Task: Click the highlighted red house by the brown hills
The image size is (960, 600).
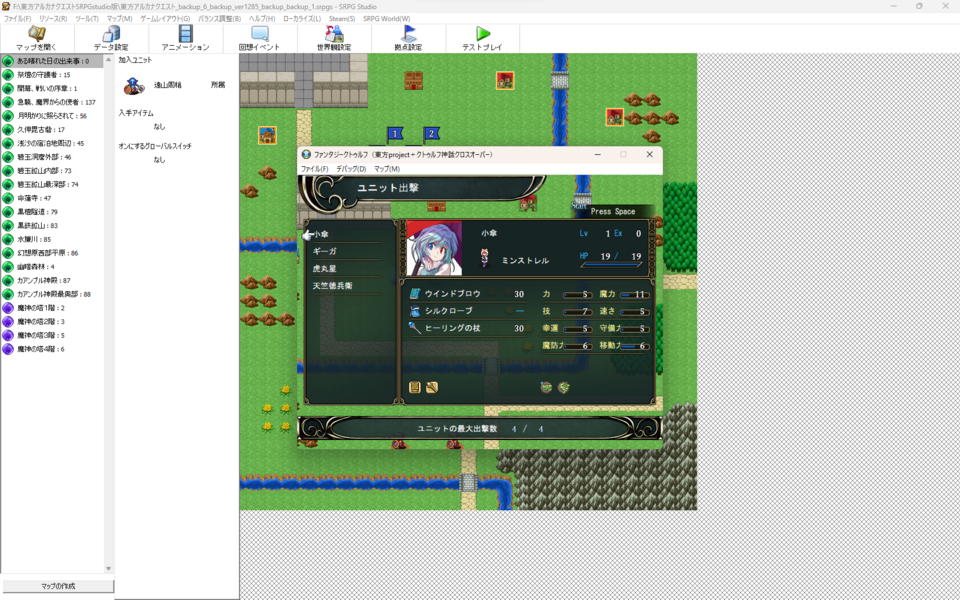Action: (615, 117)
